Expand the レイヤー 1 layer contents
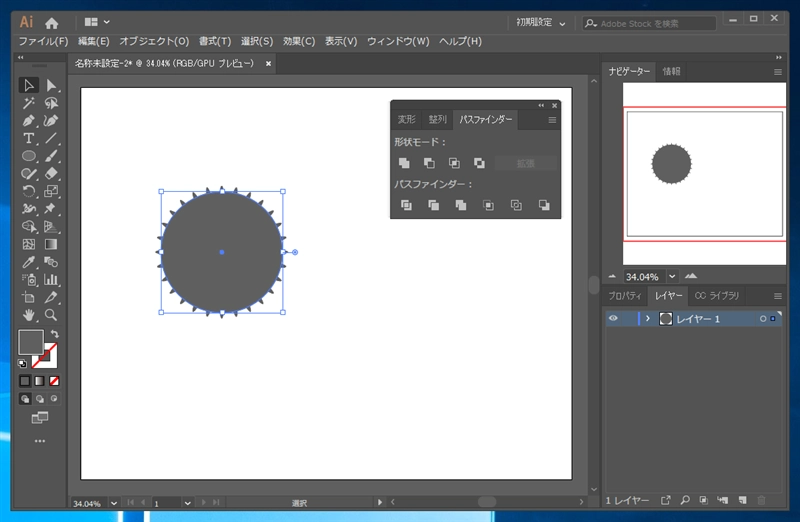This screenshot has width=800, height=522. pyautogui.click(x=647, y=318)
